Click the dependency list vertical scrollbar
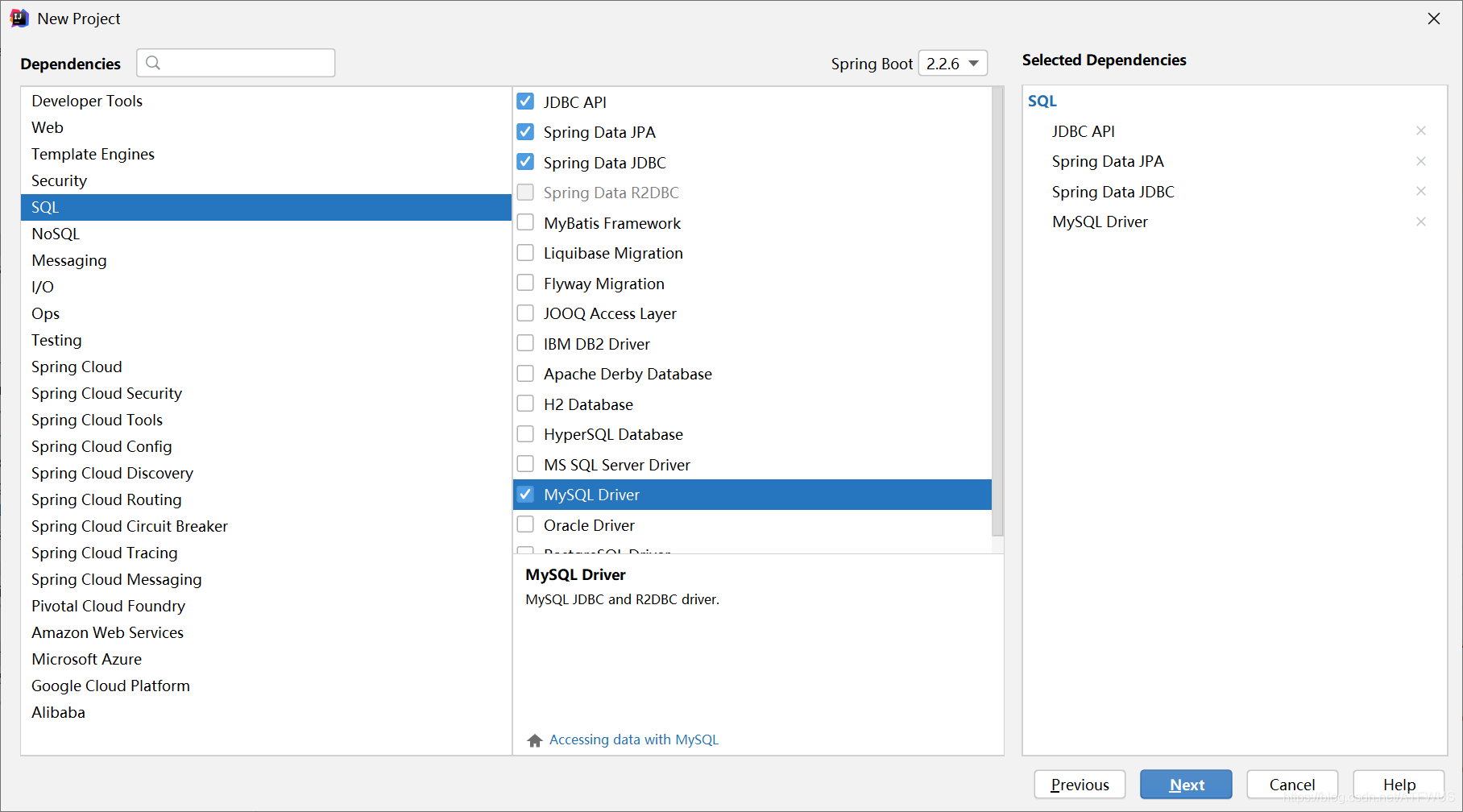 point(997,312)
